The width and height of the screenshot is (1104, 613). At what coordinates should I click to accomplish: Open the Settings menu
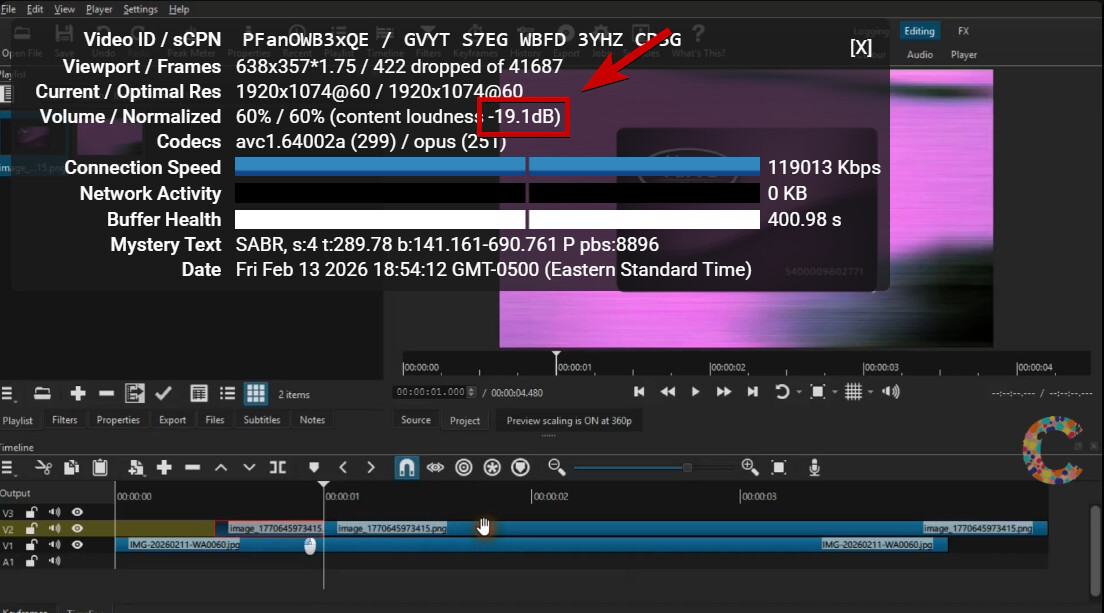point(140,9)
